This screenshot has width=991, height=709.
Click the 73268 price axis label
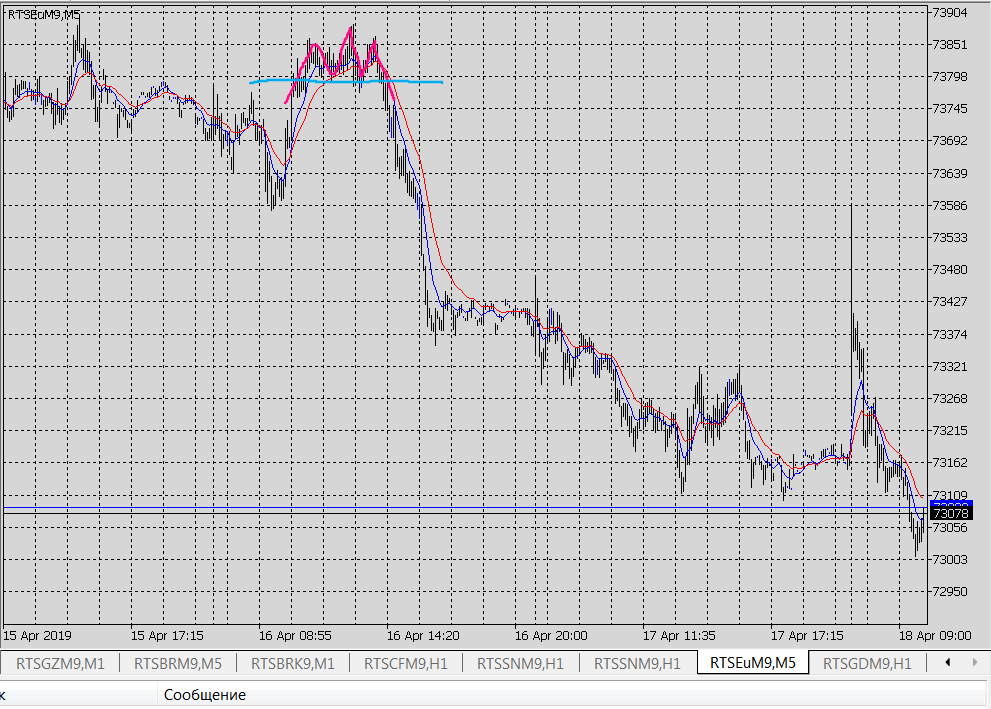coord(950,399)
